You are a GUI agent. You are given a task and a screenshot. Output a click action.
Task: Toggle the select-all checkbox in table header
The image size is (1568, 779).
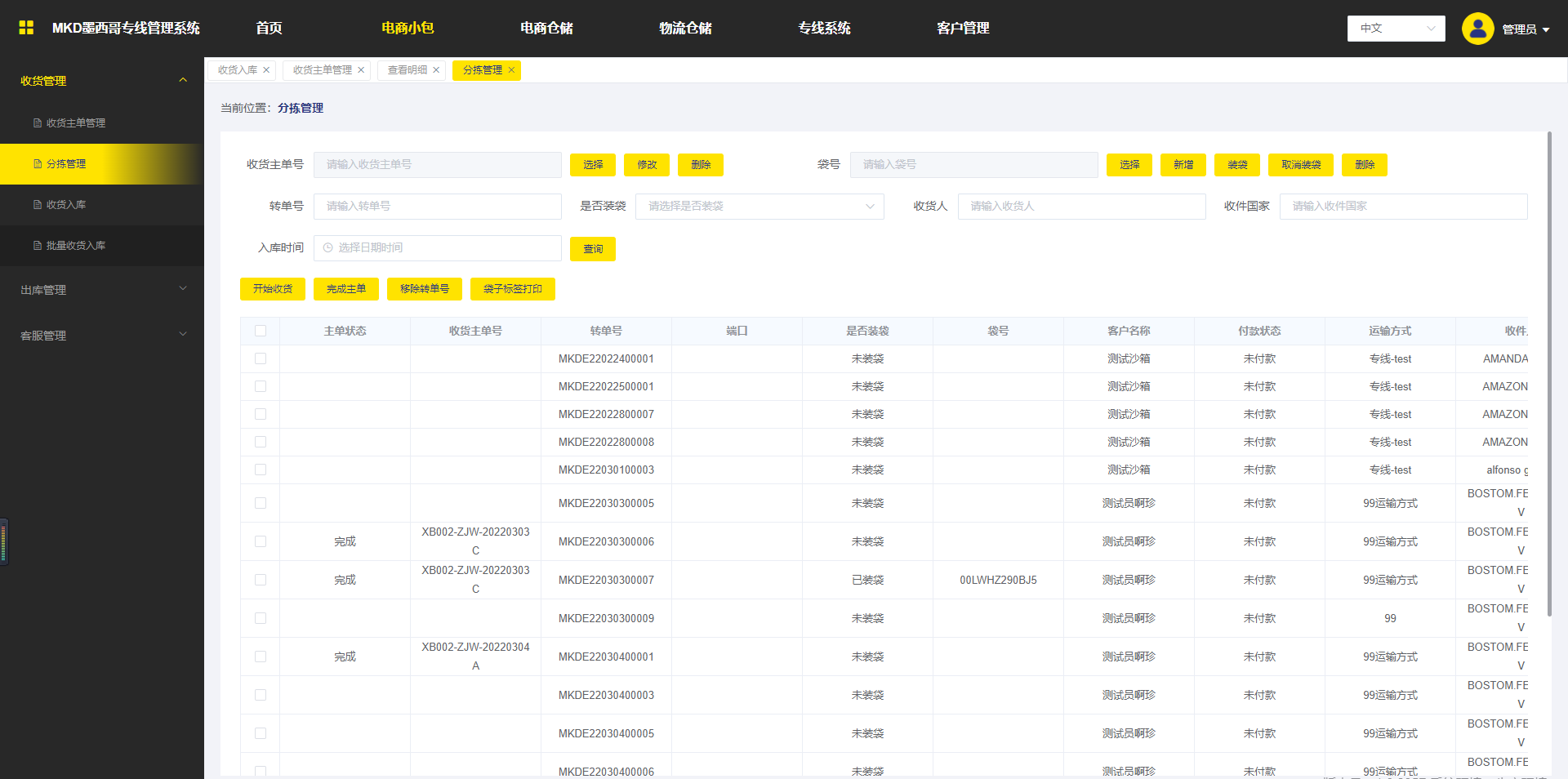261,331
